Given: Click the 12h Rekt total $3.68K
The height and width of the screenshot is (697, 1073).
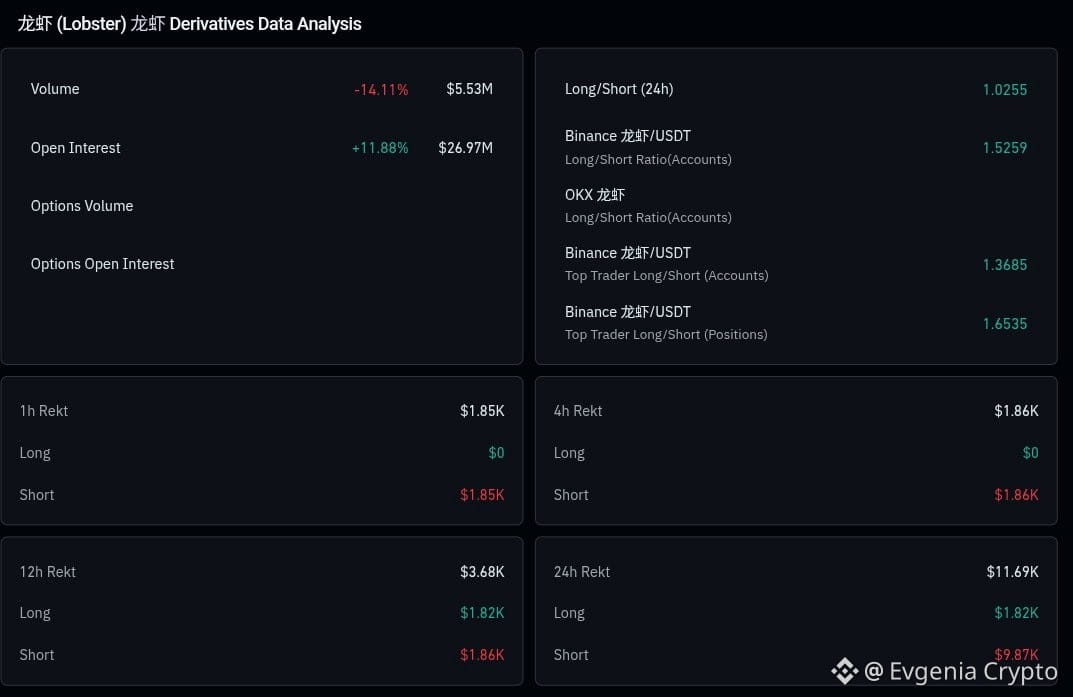Looking at the screenshot, I should click(x=482, y=572).
